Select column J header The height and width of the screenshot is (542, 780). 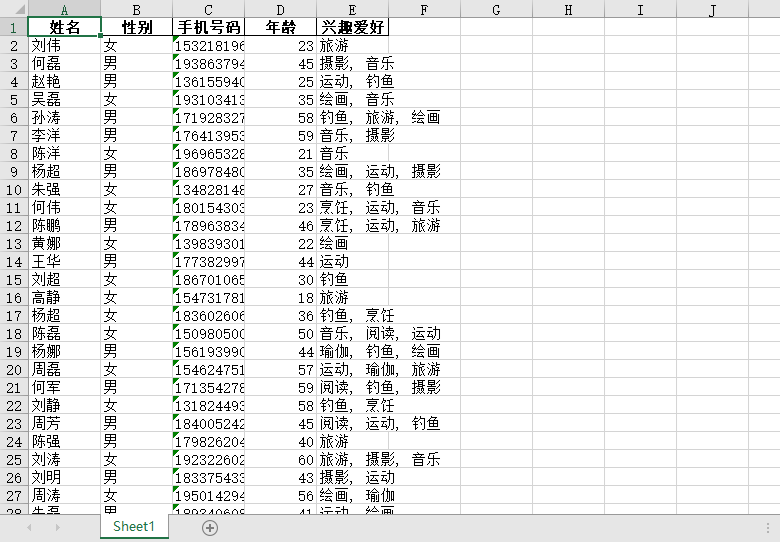[x=712, y=10]
